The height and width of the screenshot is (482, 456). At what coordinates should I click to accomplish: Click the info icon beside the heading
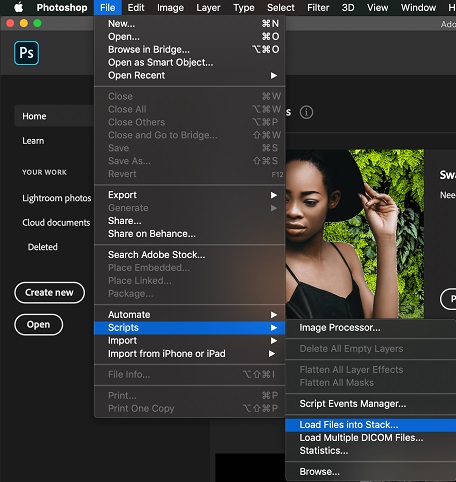[x=306, y=112]
